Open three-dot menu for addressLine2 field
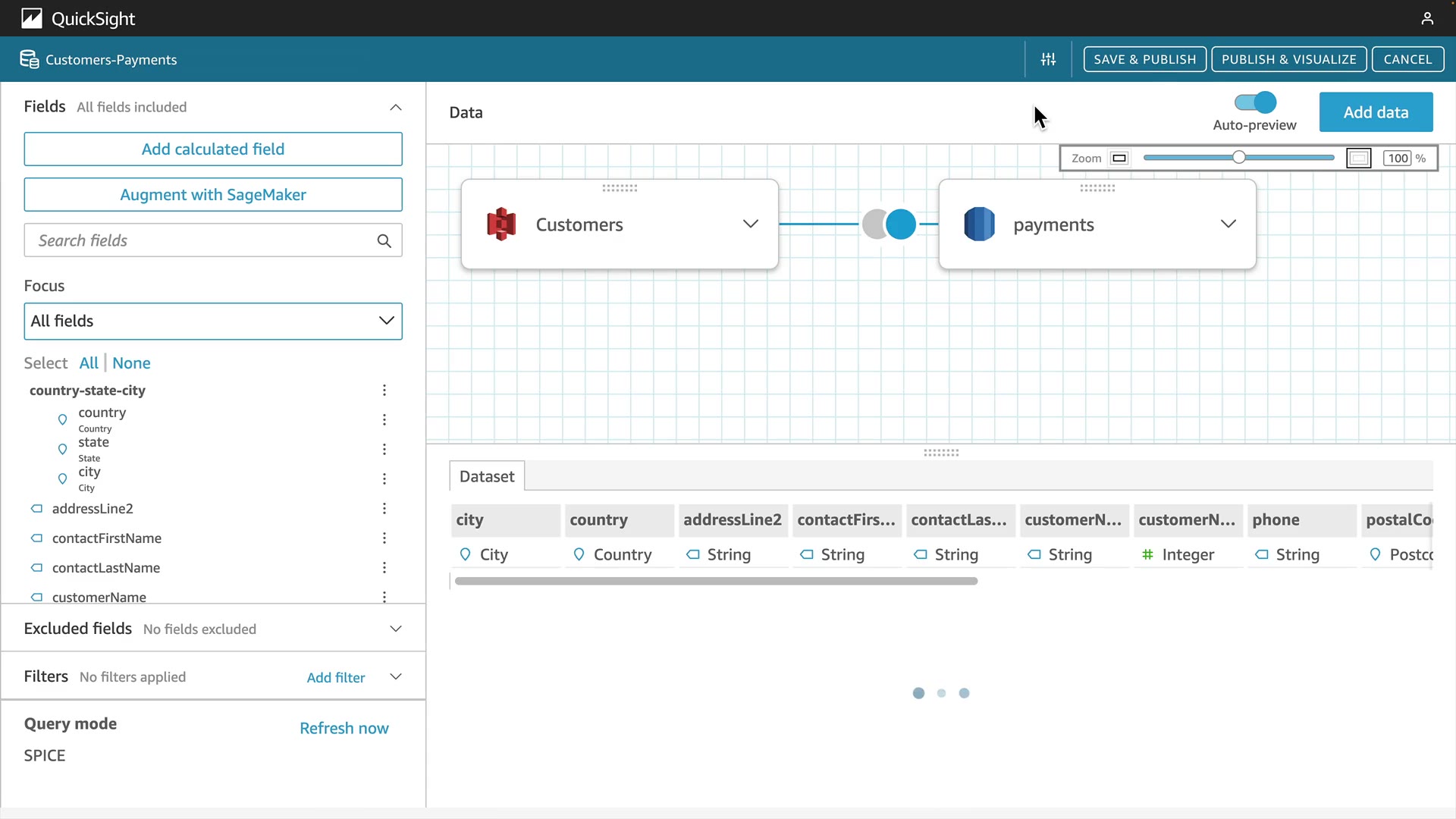 click(x=384, y=509)
